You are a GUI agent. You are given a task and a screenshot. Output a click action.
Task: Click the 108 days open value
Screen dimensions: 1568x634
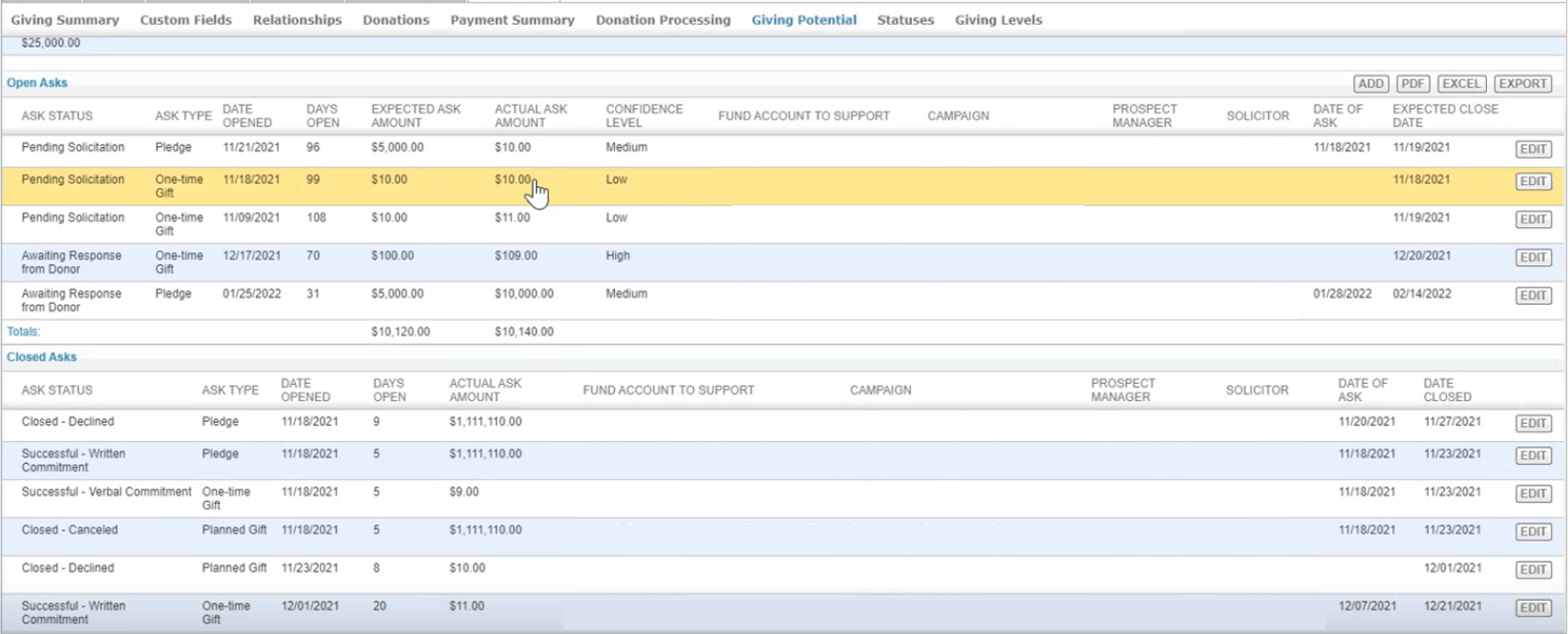pos(316,218)
